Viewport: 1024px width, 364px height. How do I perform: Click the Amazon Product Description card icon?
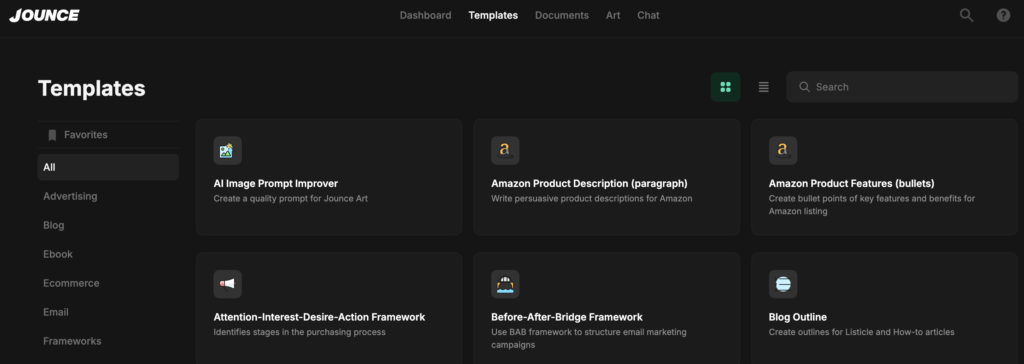coord(505,150)
